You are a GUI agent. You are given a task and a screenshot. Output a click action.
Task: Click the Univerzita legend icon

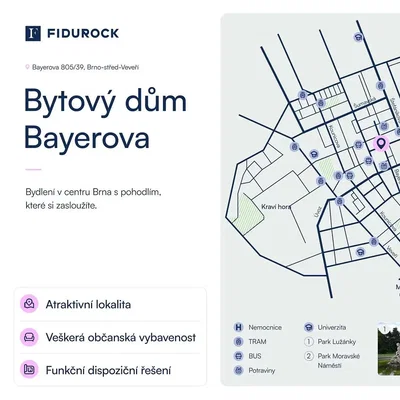pyautogui.click(x=309, y=327)
